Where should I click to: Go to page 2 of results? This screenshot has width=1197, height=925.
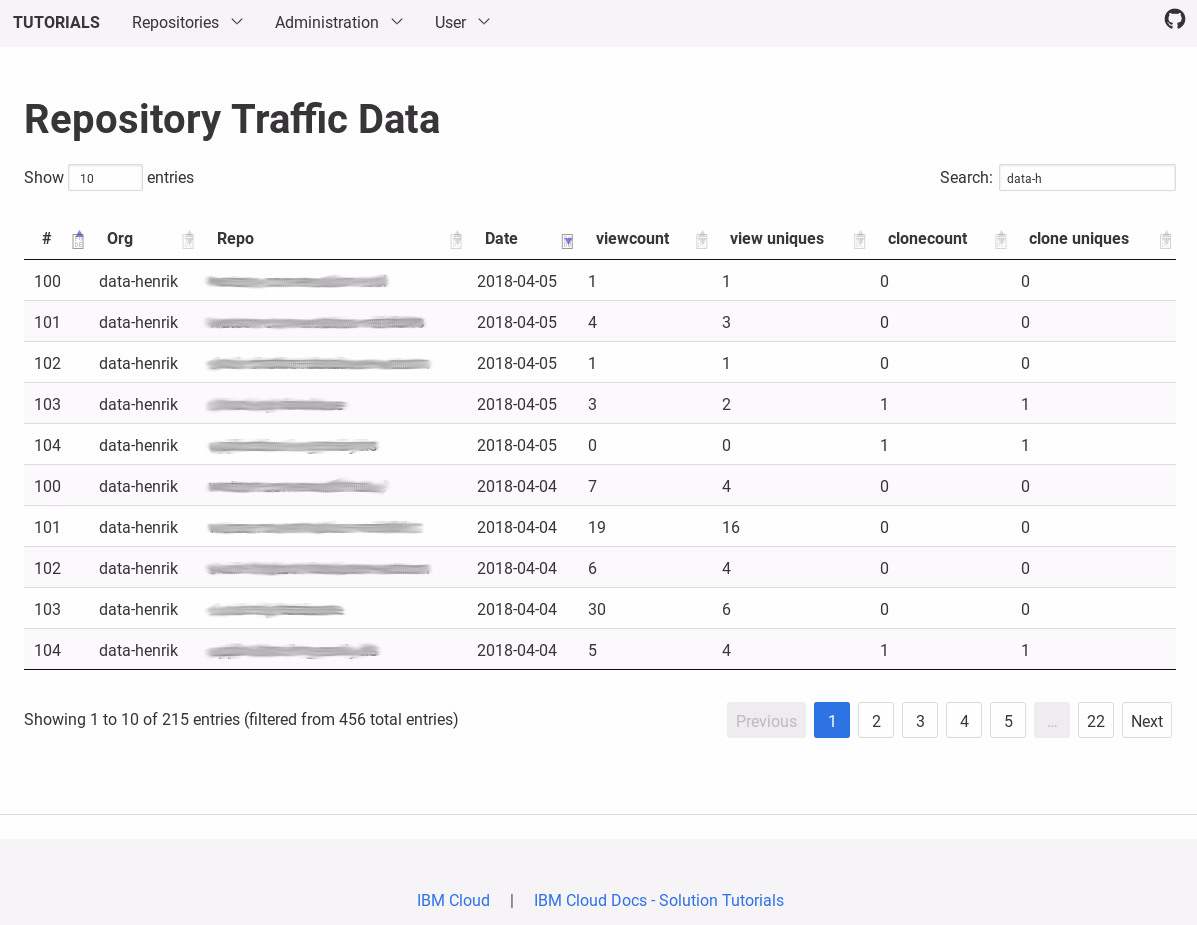876,721
